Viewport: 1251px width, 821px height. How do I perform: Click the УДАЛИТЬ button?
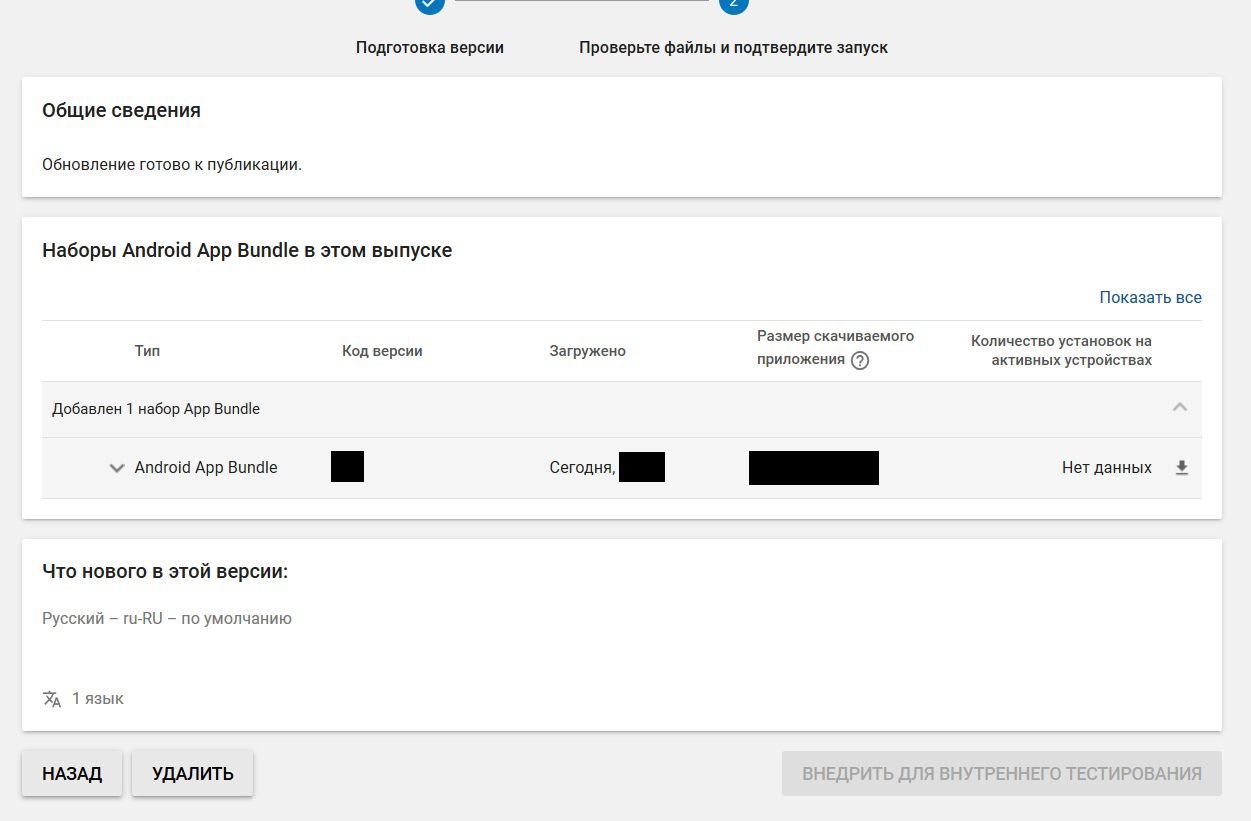[x=193, y=774]
